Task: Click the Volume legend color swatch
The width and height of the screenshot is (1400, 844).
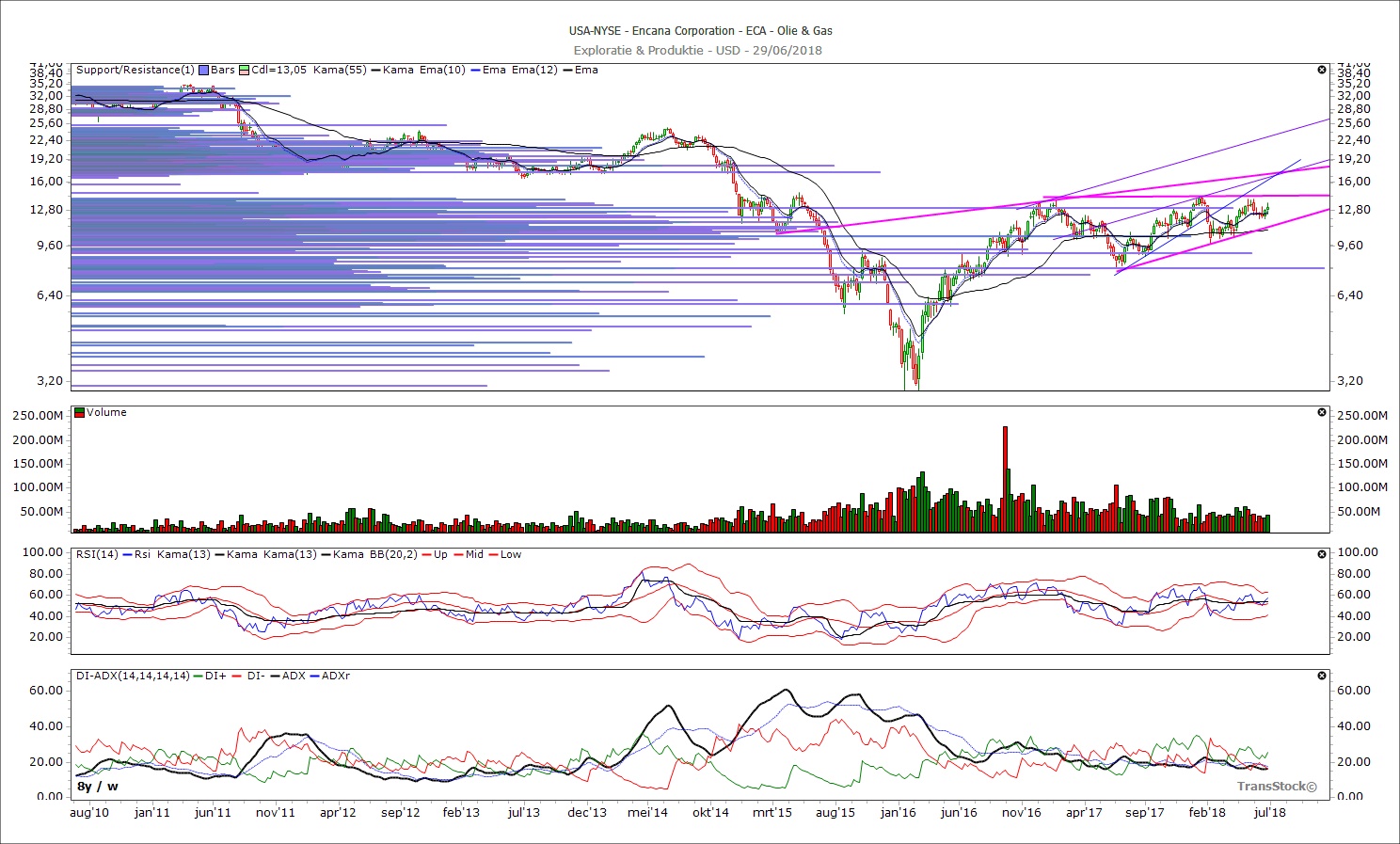Action: coord(80,412)
